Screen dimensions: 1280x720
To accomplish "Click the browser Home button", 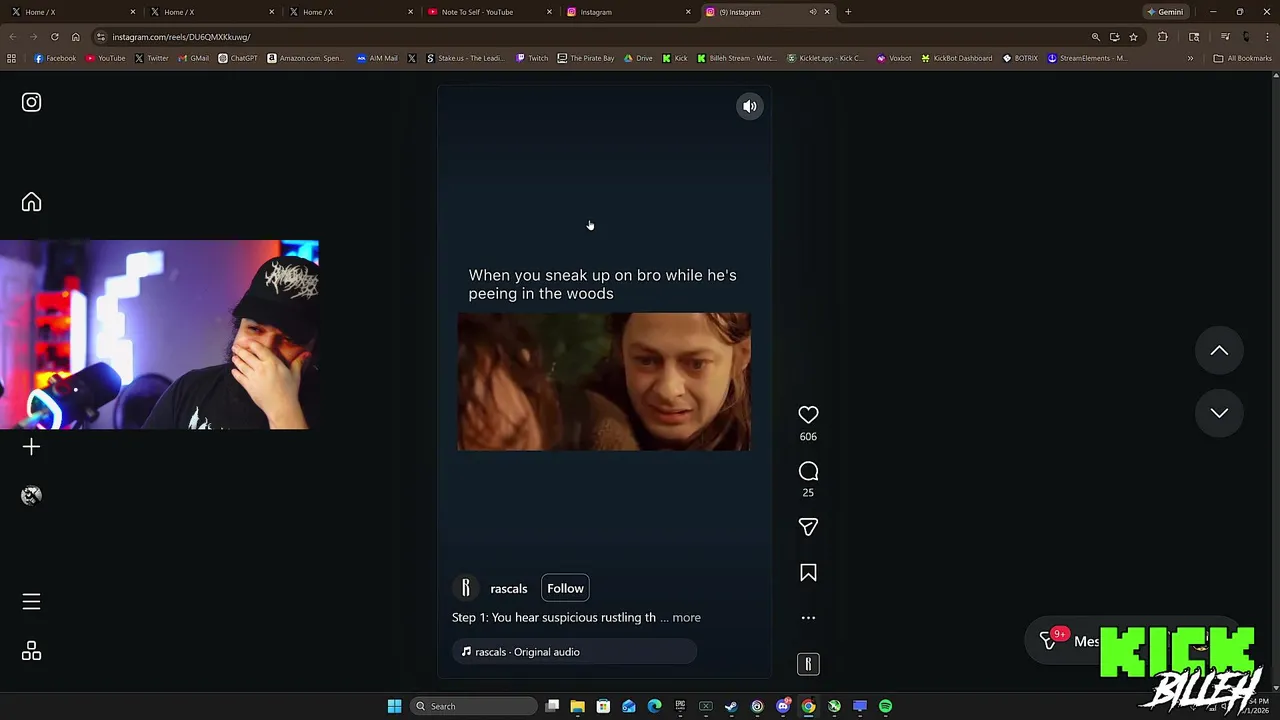I will 75,37.
